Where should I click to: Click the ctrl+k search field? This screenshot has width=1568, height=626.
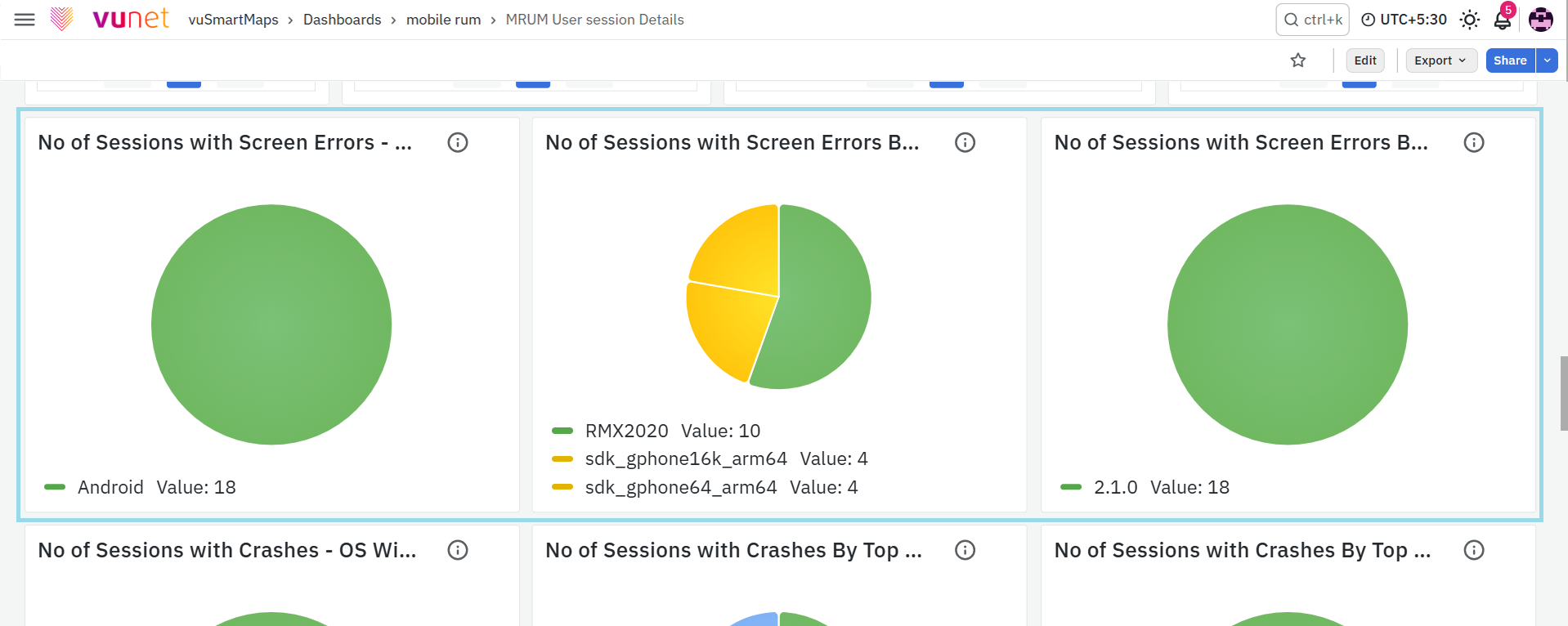pos(1313,20)
